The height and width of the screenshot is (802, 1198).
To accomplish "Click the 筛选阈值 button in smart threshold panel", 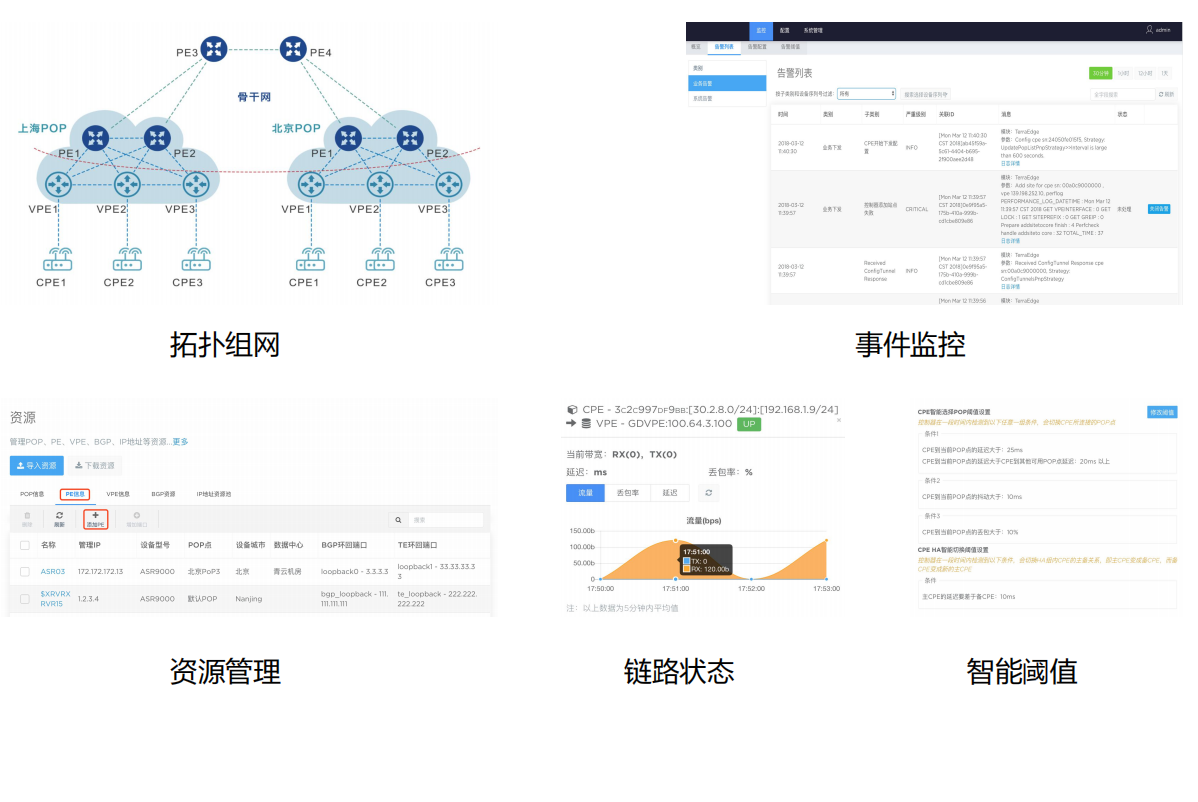I will pyautogui.click(x=1163, y=412).
